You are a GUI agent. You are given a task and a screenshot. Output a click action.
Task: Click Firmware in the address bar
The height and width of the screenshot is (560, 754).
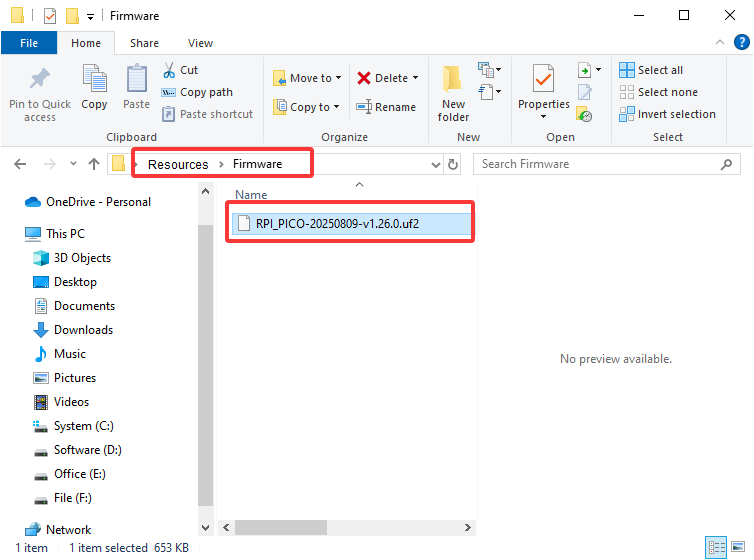(x=257, y=164)
